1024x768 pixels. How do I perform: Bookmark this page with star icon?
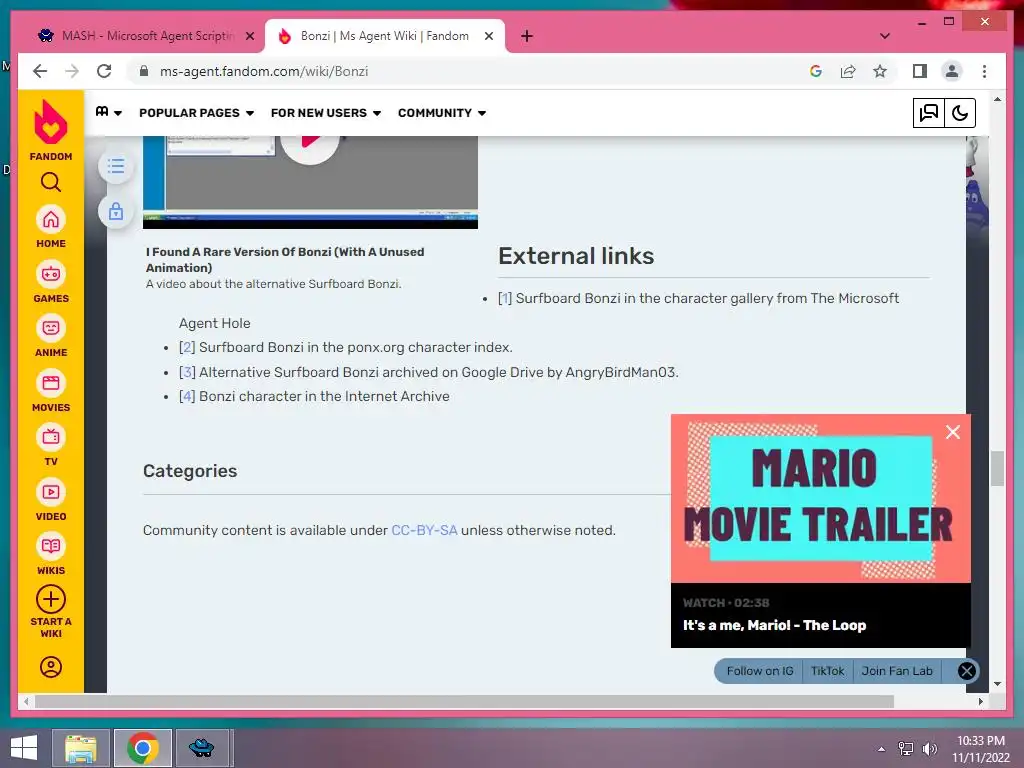tap(880, 71)
